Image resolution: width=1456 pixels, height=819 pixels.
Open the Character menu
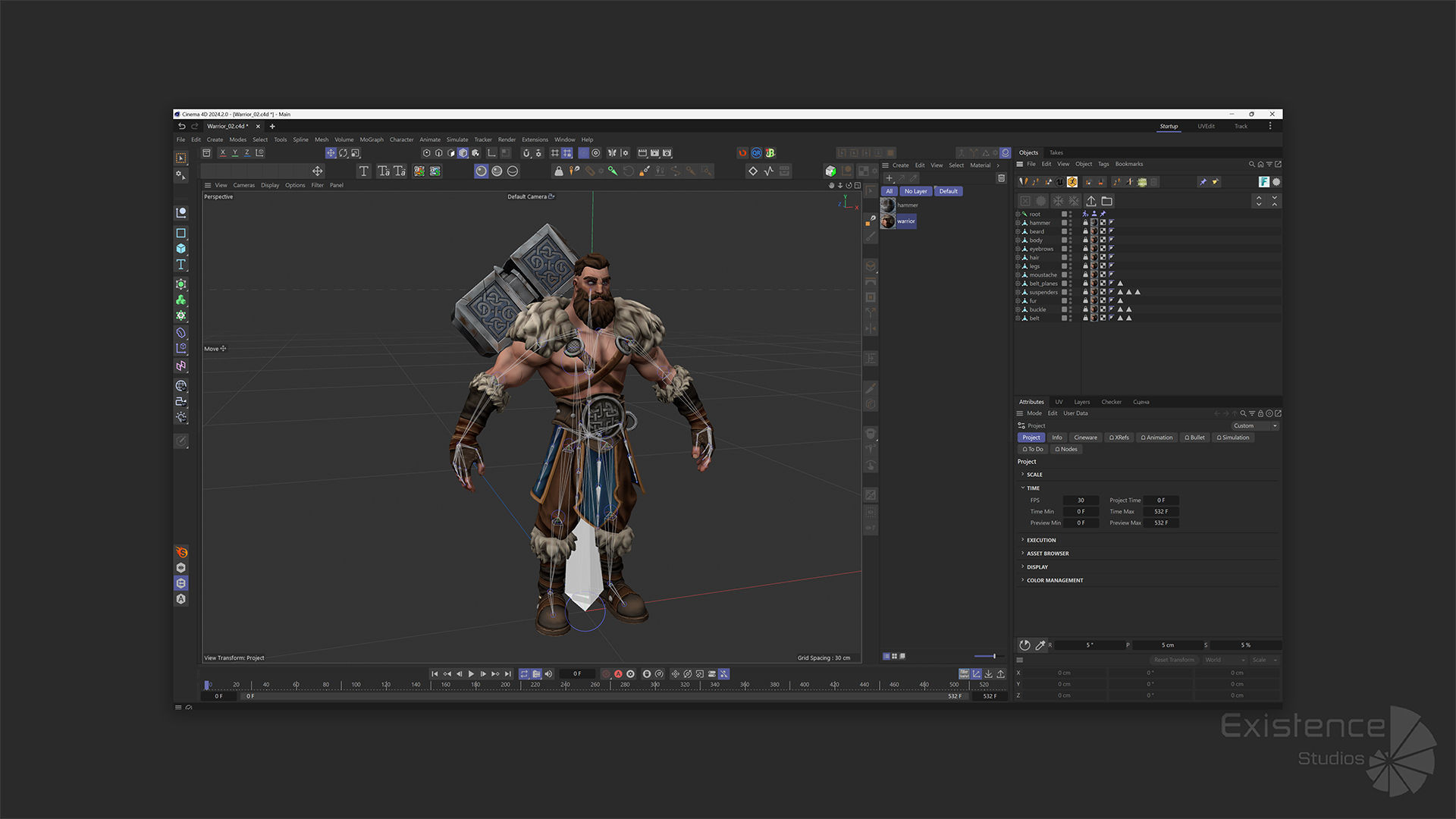click(402, 140)
